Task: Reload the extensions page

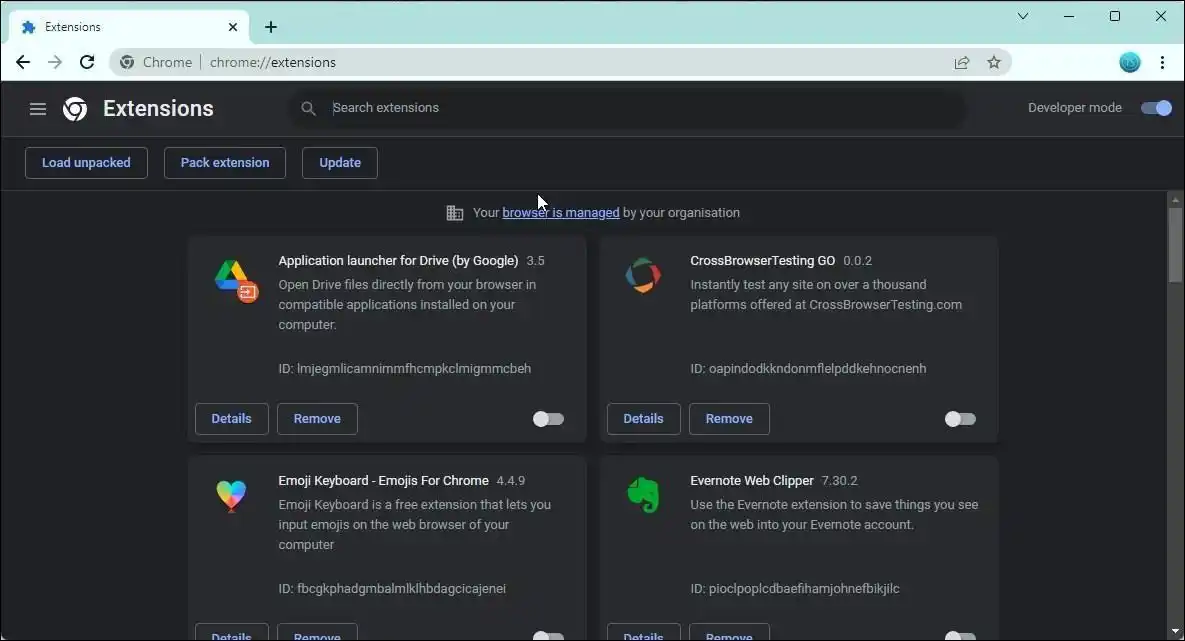Action: (87, 62)
